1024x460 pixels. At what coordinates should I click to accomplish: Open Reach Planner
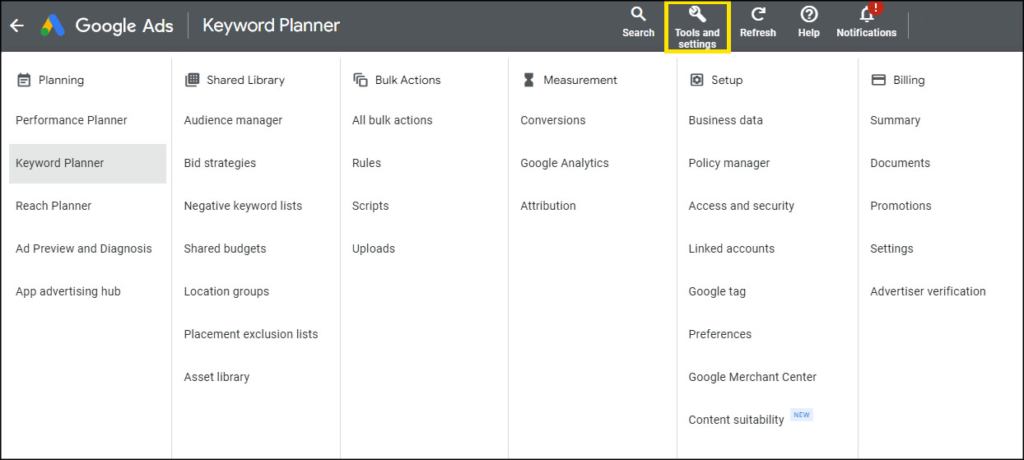click(54, 206)
